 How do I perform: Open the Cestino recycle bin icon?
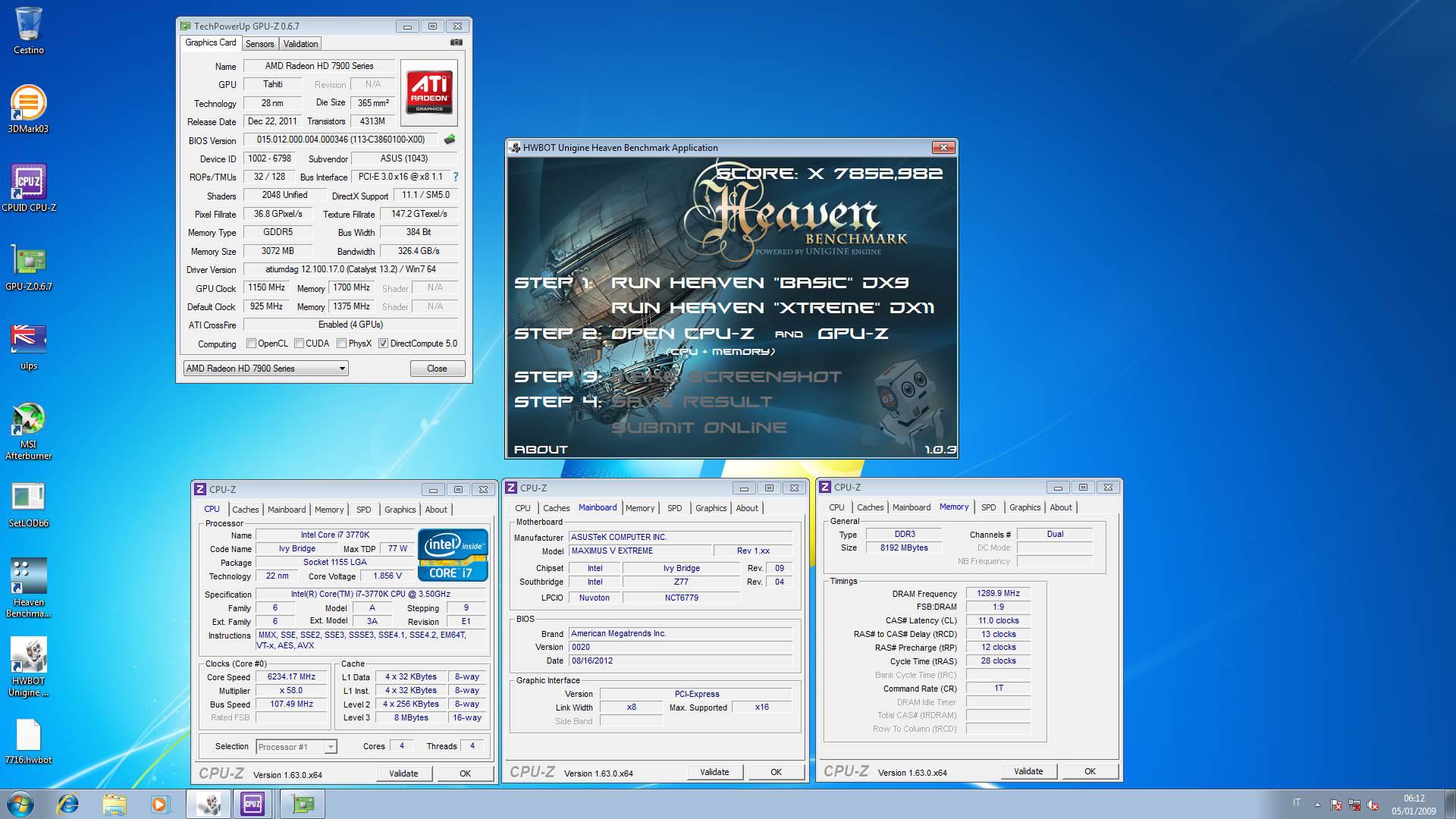pyautogui.click(x=29, y=30)
